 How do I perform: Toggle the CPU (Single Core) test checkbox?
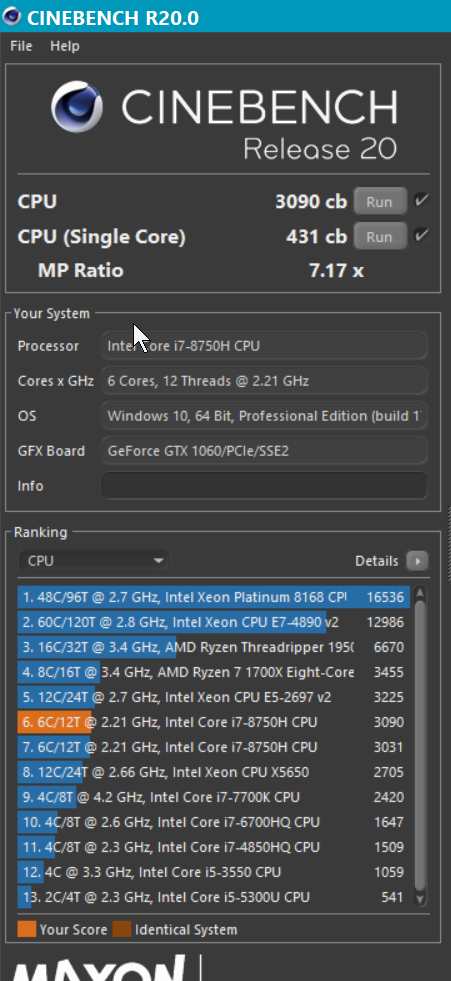(422, 236)
